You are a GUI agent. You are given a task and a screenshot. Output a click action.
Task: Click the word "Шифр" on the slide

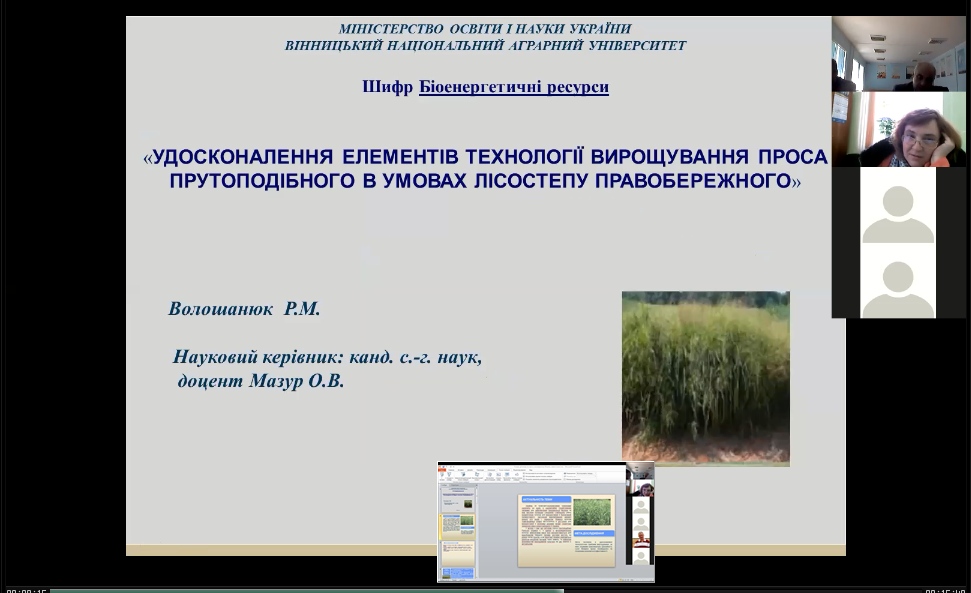(388, 87)
